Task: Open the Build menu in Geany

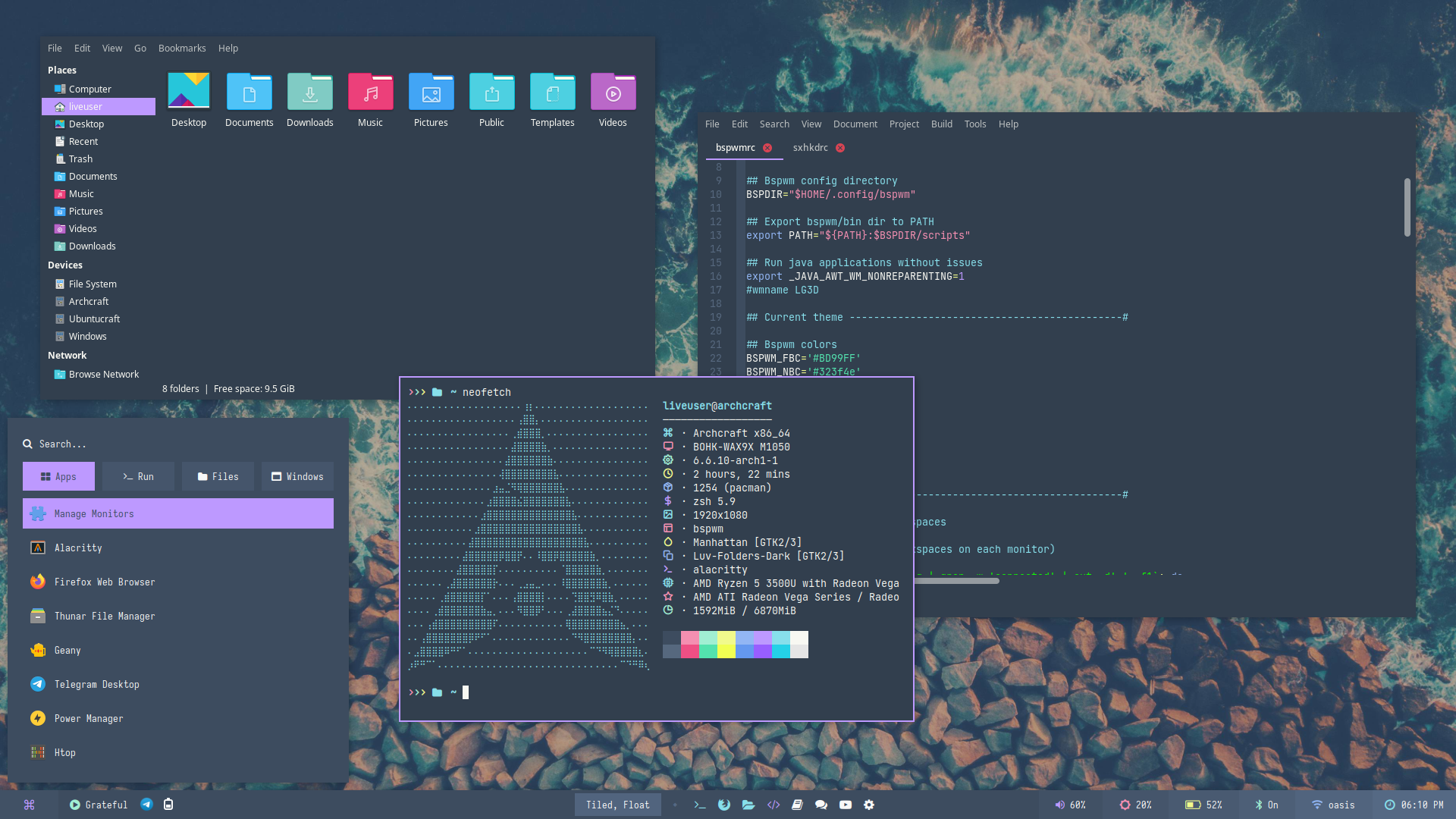Action: click(x=941, y=124)
